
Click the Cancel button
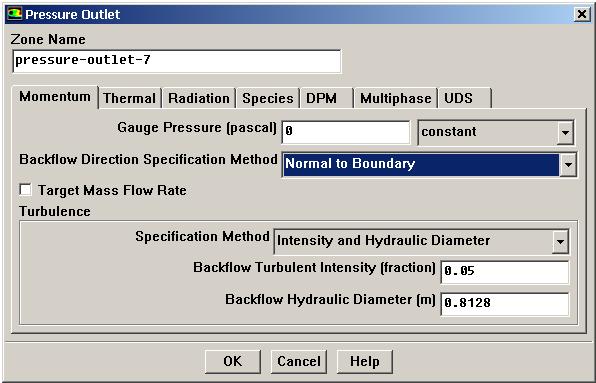[x=299, y=361]
